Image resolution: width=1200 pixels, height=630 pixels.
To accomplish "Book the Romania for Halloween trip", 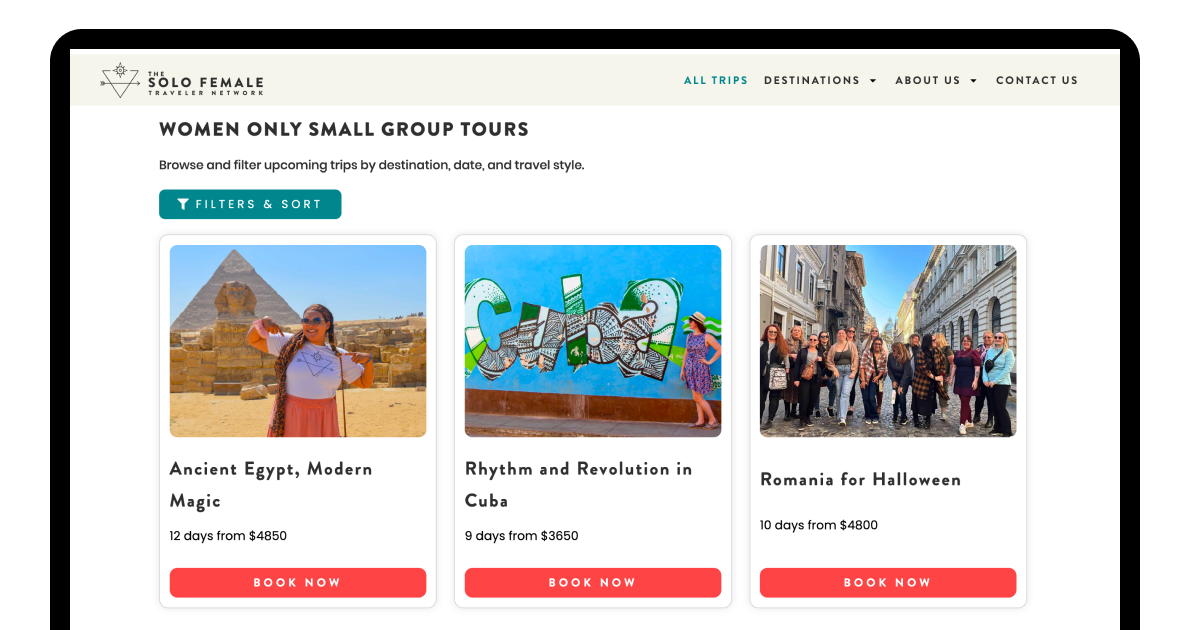I will point(887,582).
